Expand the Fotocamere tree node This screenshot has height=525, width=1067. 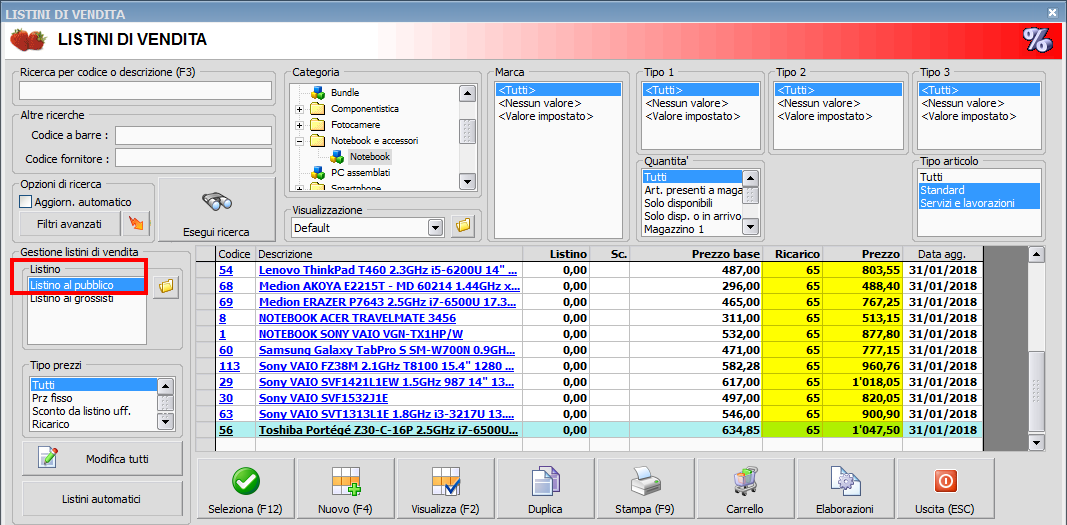tap(299, 125)
